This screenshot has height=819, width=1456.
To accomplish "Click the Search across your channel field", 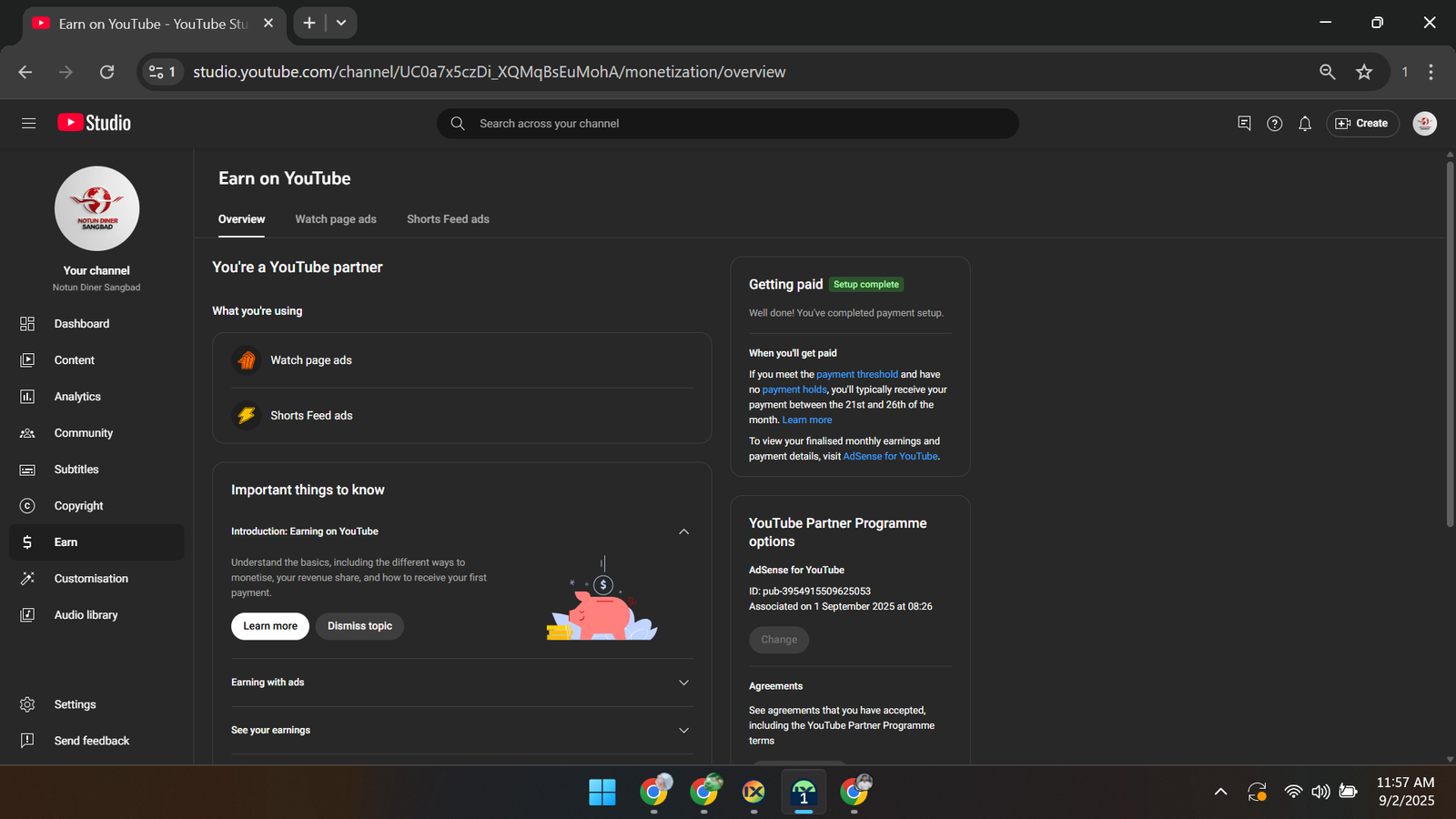I will point(728,124).
